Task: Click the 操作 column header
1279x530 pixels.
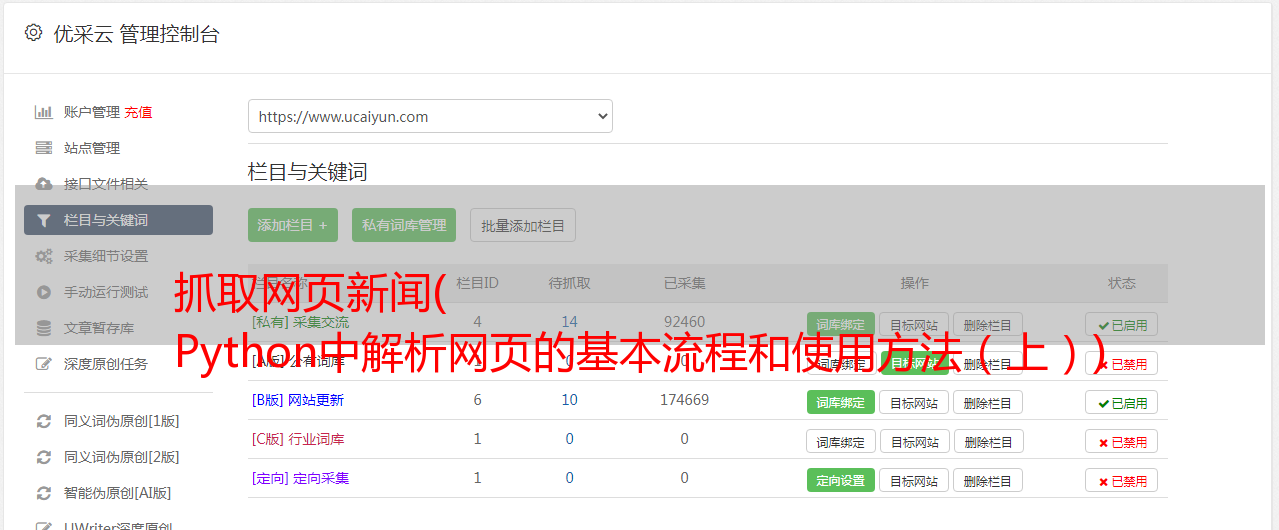Action: click(915, 283)
